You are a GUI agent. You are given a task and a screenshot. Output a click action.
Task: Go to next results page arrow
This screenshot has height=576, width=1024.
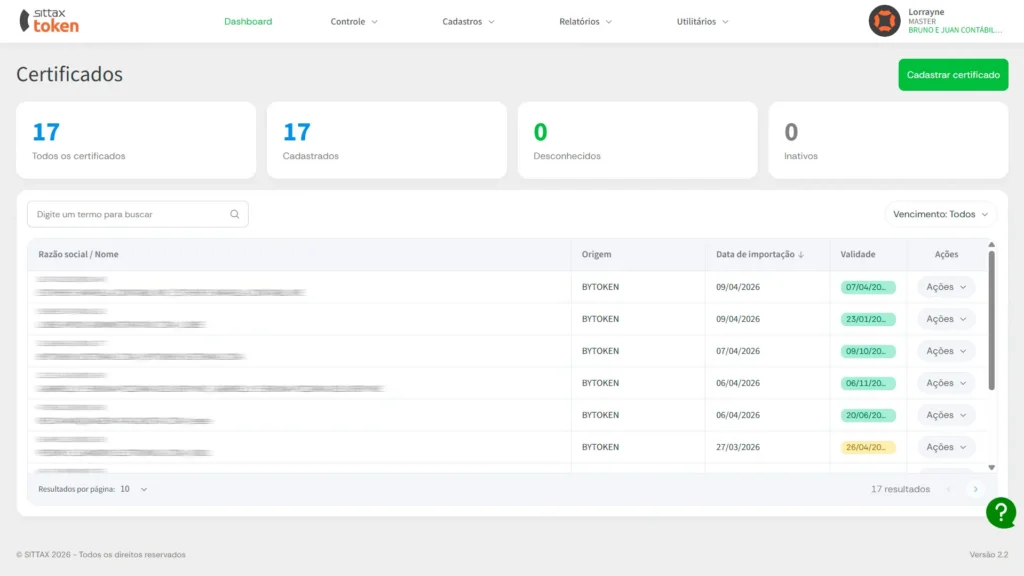point(976,489)
